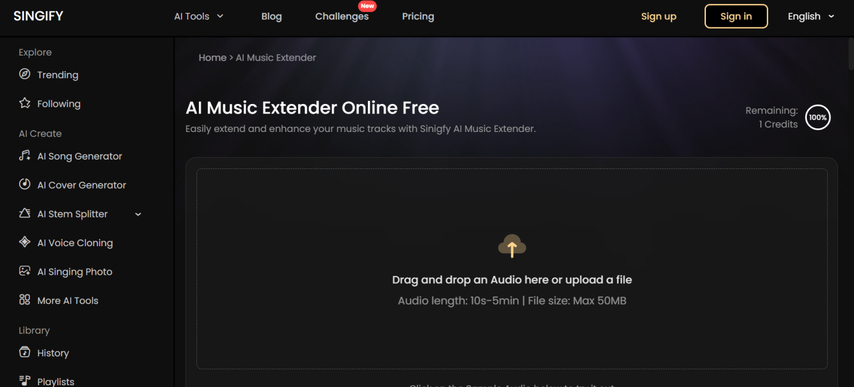The image size is (854, 387).
Task: Open AI Voice Cloning from sidebar
Action: pos(75,243)
